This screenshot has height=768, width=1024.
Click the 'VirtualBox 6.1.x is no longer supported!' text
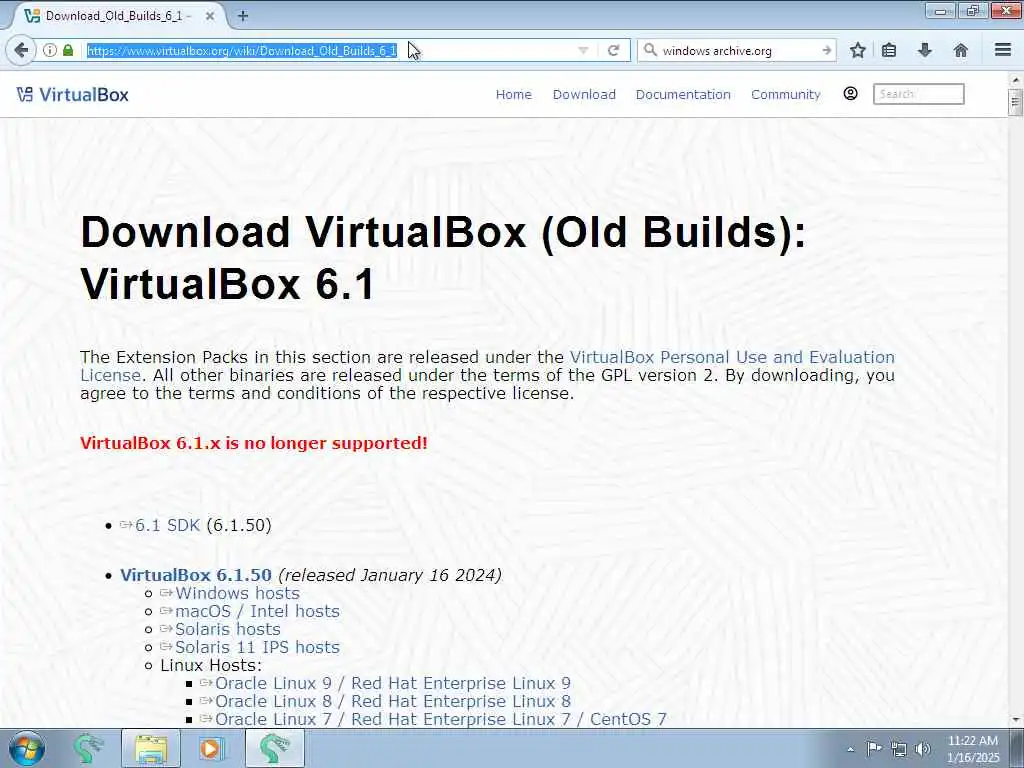253,443
